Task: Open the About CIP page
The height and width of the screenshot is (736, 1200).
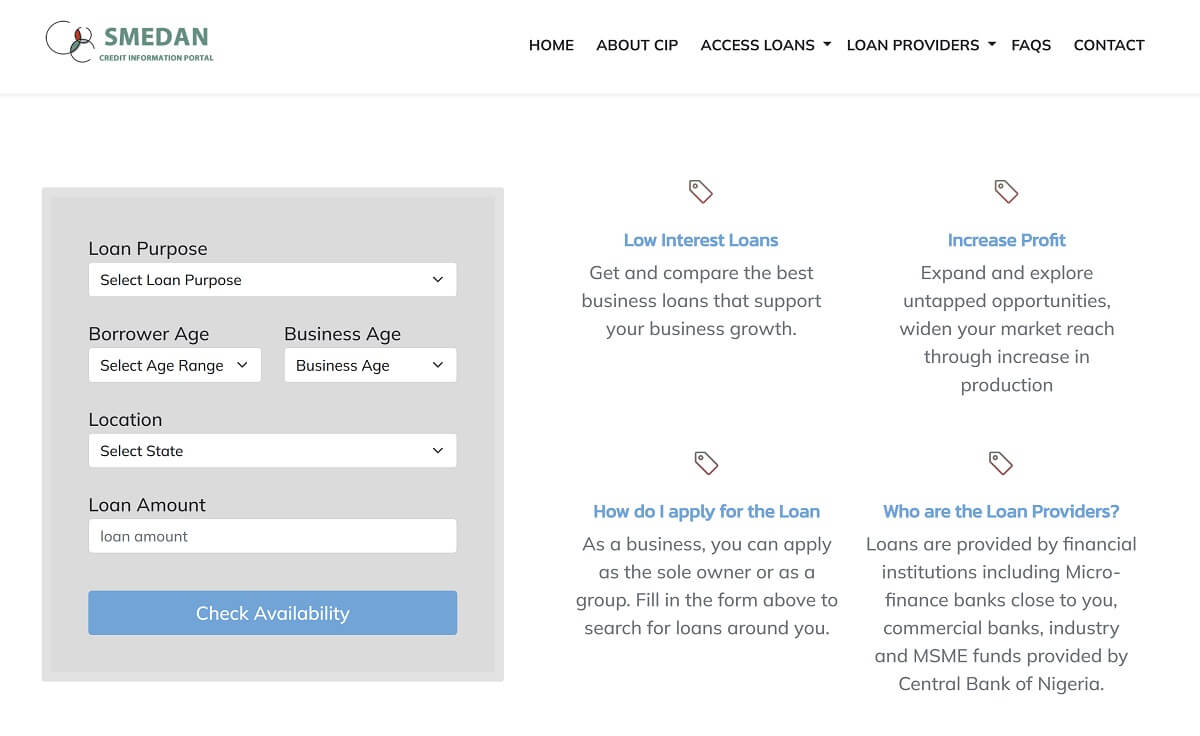Action: (x=637, y=45)
